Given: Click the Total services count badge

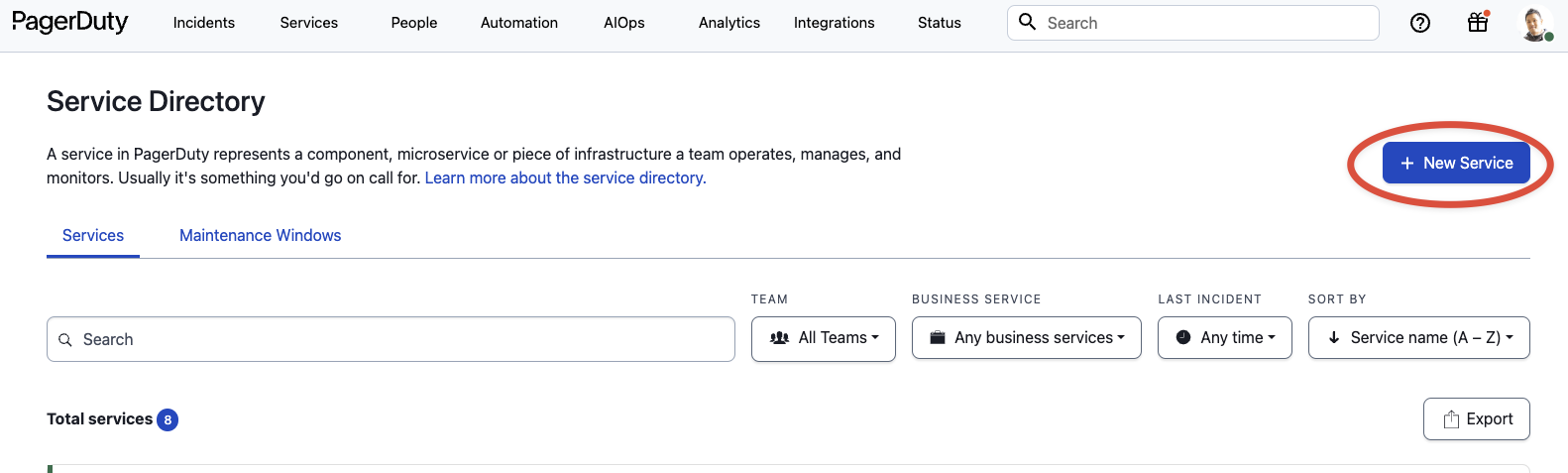Looking at the screenshot, I should click(x=168, y=419).
